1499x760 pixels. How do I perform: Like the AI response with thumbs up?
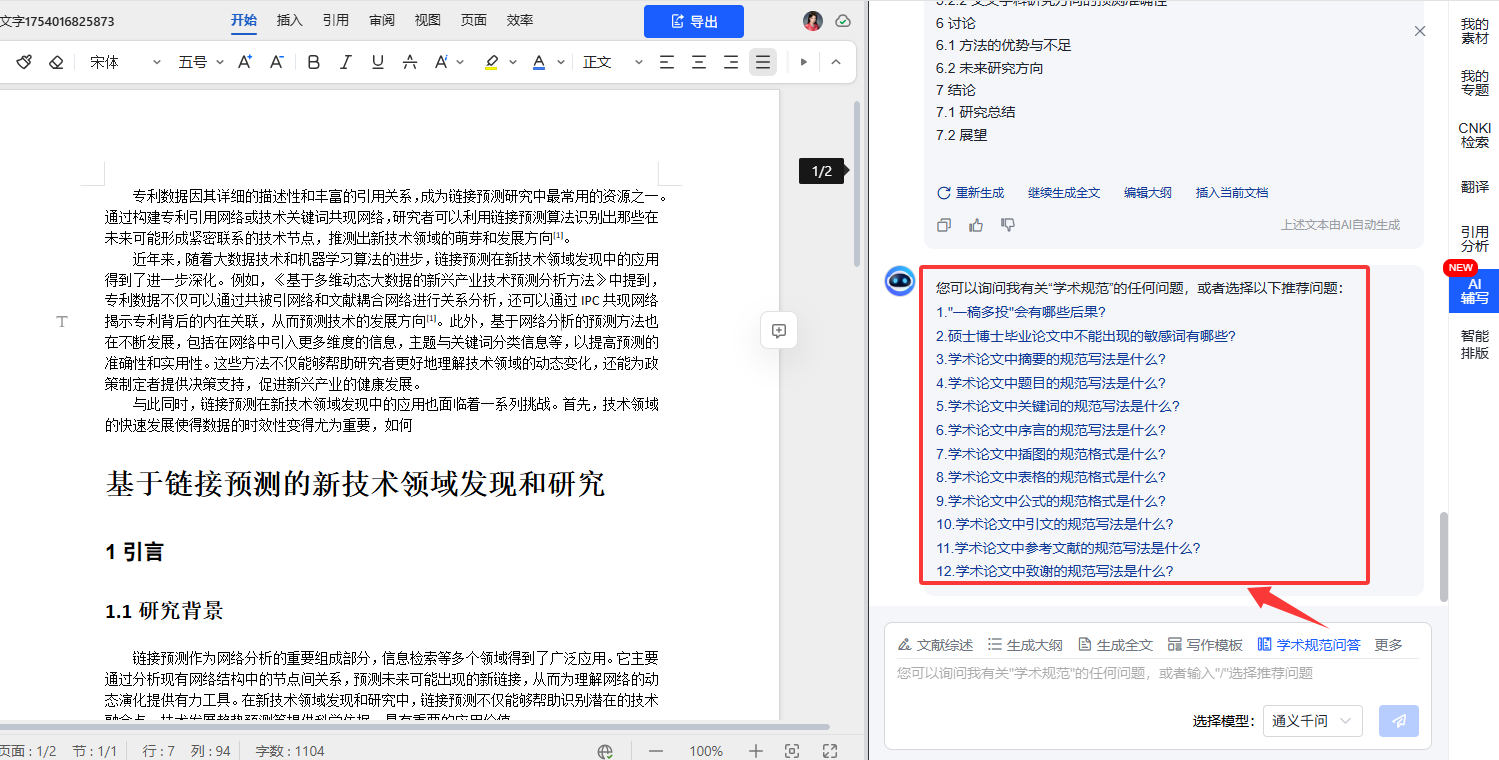tap(976, 225)
